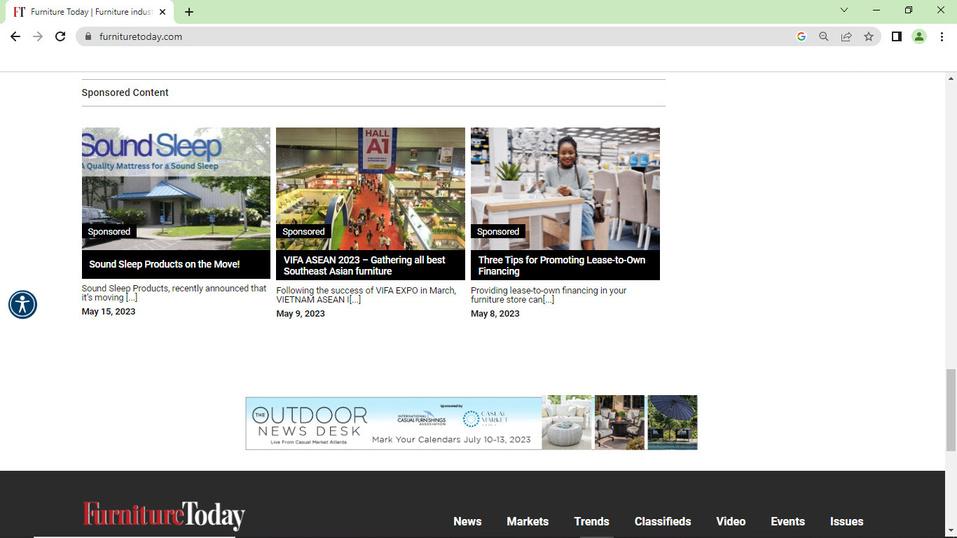Open Issues in footer navigation
Screen dimensions: 957x538
coord(847,522)
